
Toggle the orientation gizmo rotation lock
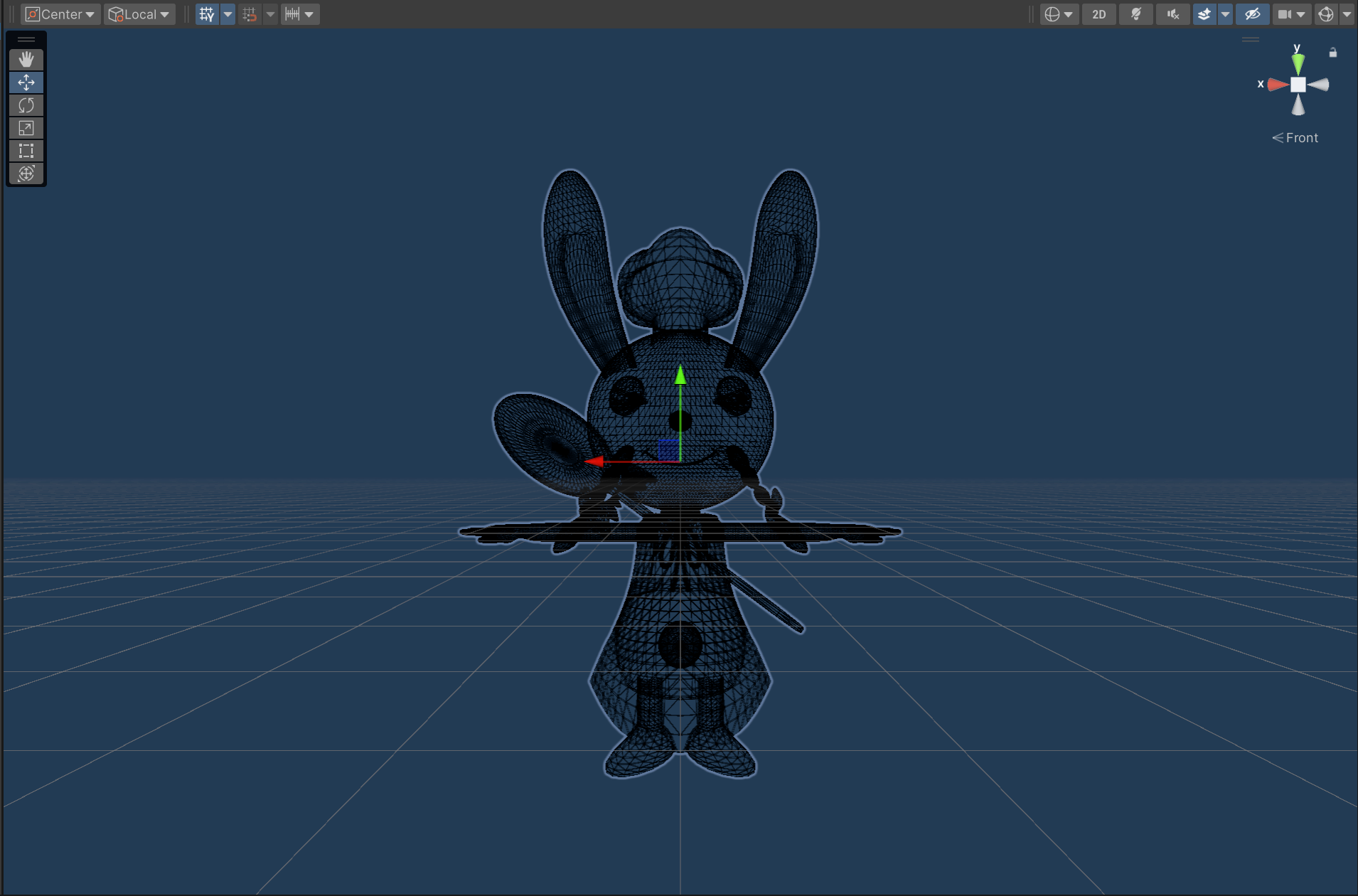point(1333,53)
